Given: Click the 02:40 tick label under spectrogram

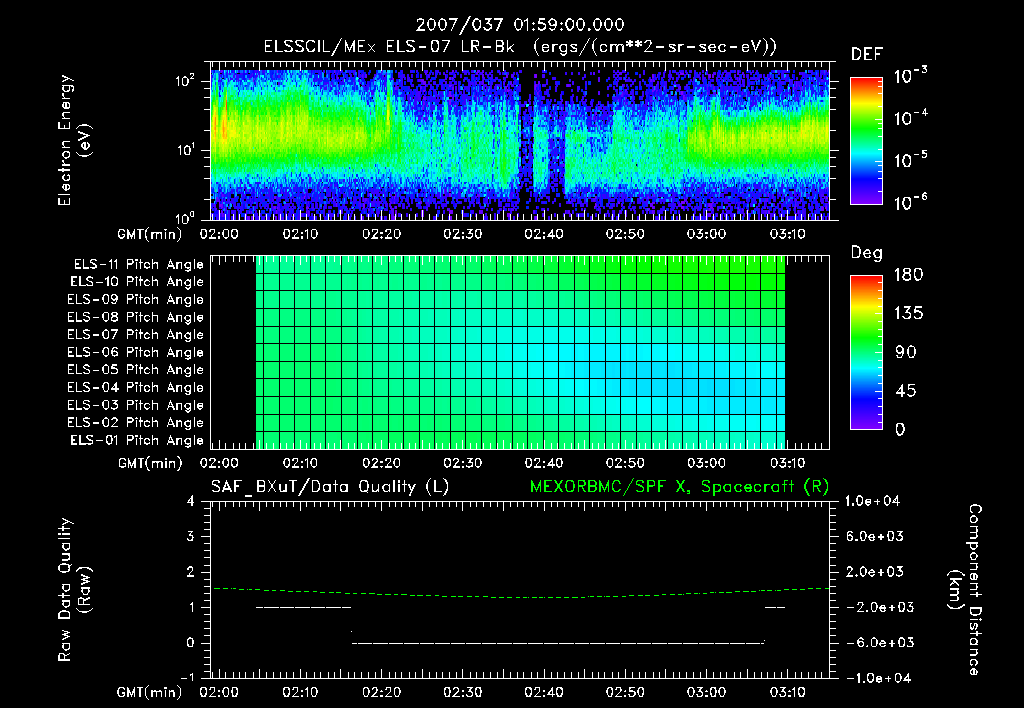Looking at the screenshot, I should pyautogui.click(x=543, y=234).
